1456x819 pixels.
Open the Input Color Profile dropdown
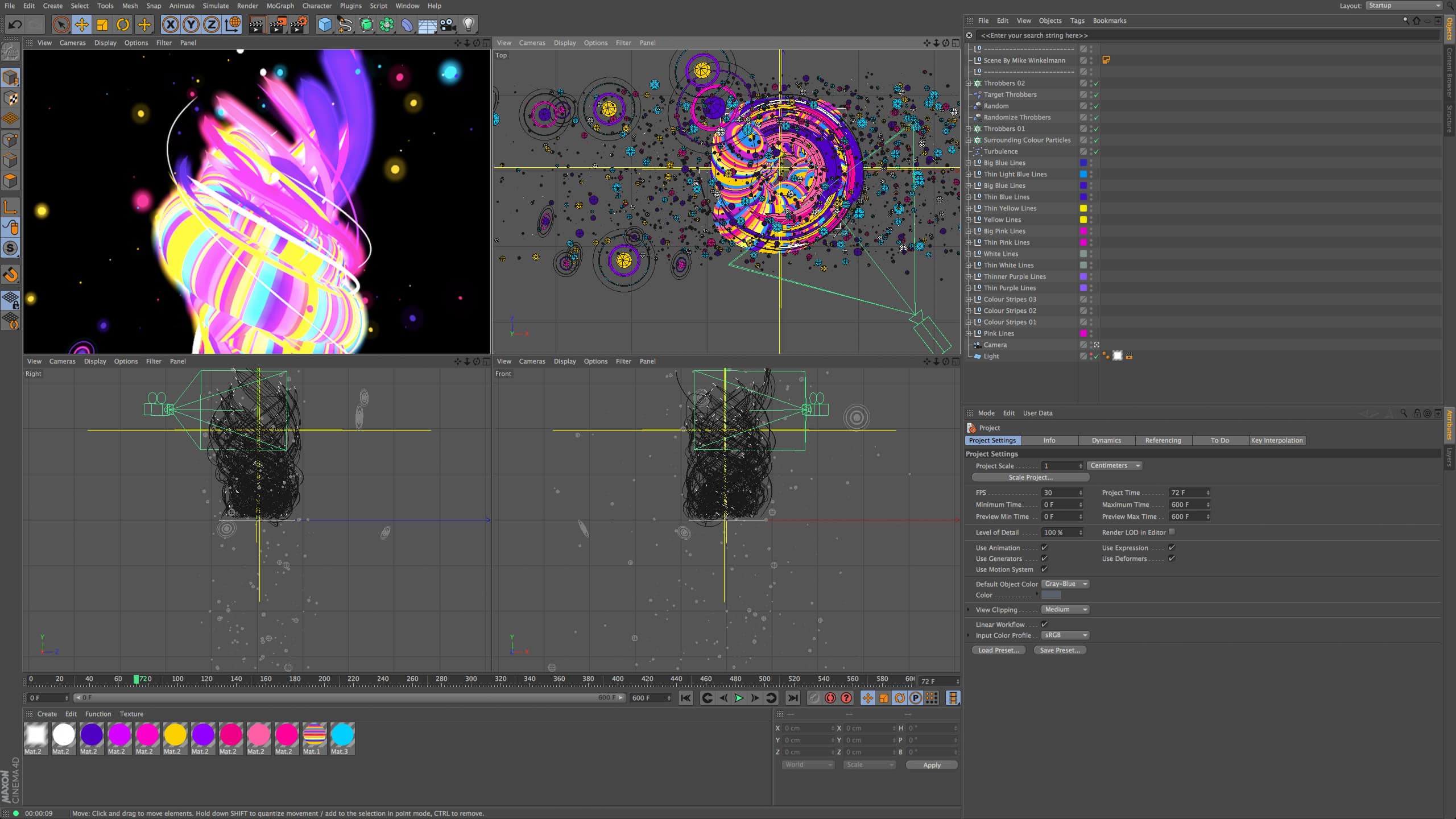click(1065, 635)
